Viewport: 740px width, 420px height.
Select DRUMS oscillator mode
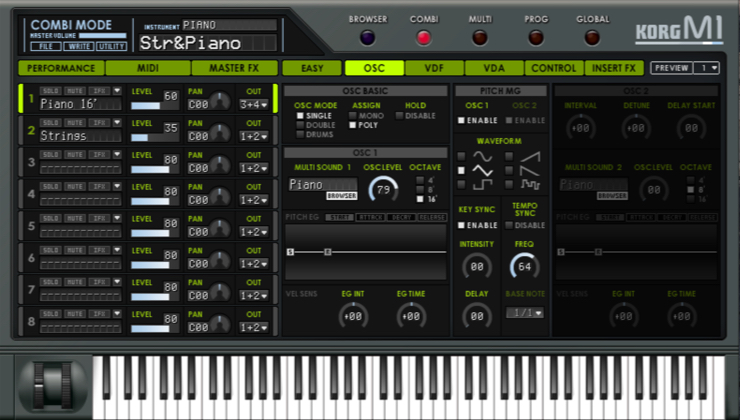[300, 134]
